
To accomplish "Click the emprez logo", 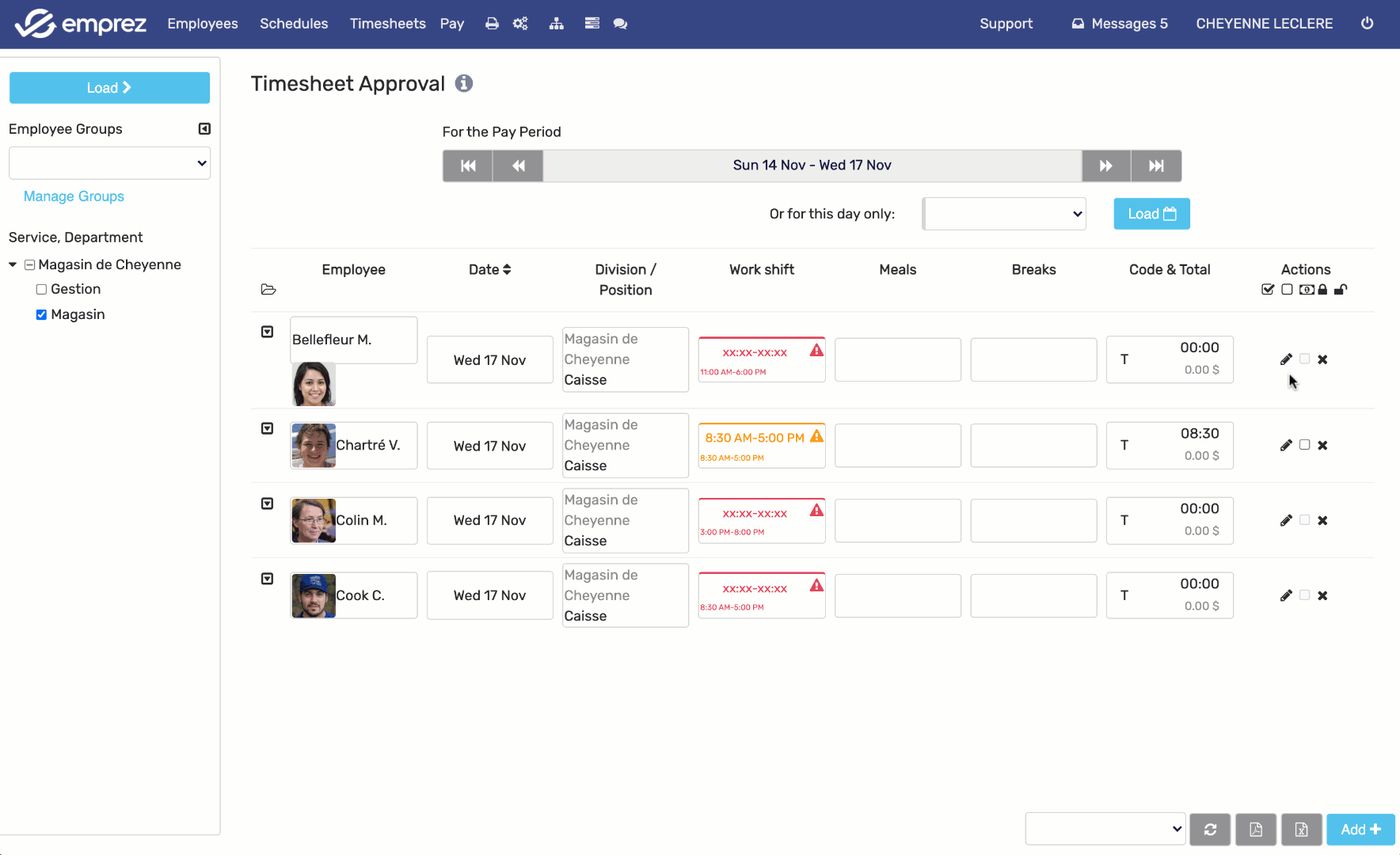I will [x=81, y=24].
